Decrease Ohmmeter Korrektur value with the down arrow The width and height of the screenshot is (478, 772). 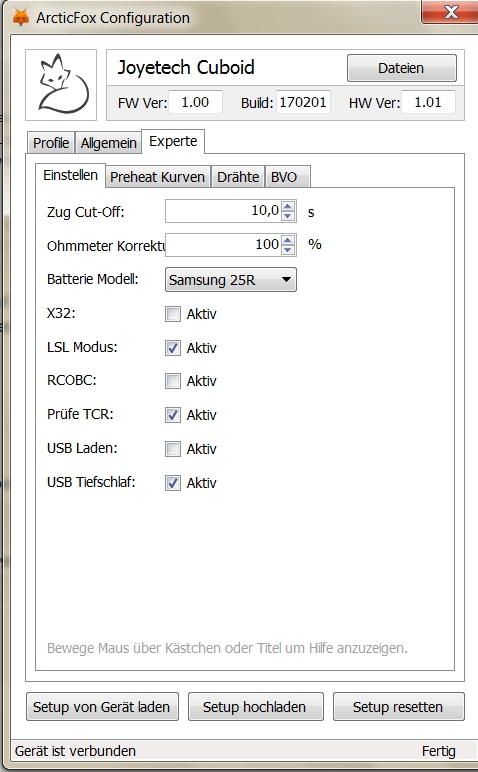(x=288, y=250)
